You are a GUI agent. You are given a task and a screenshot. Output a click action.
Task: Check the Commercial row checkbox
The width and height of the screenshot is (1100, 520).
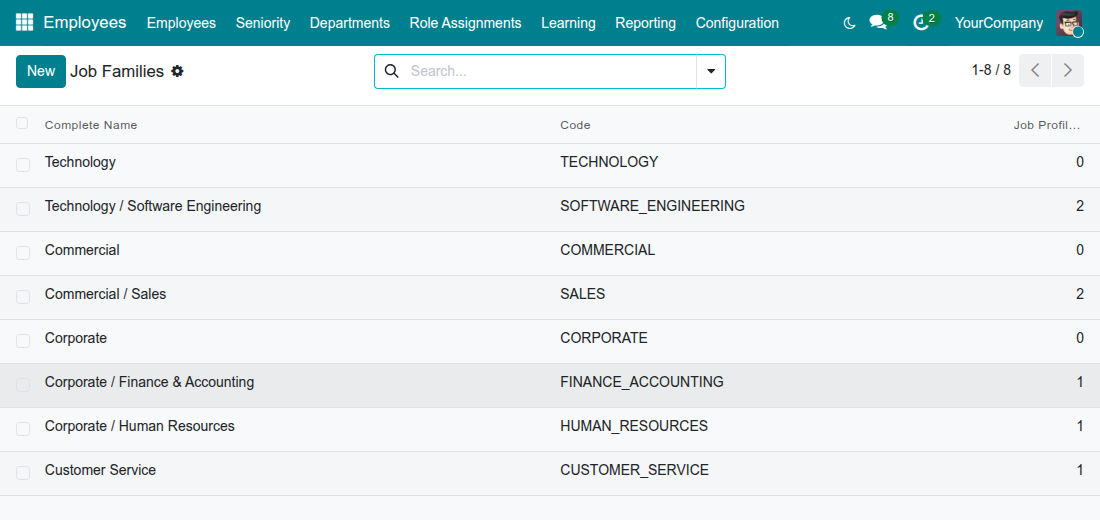pos(23,253)
